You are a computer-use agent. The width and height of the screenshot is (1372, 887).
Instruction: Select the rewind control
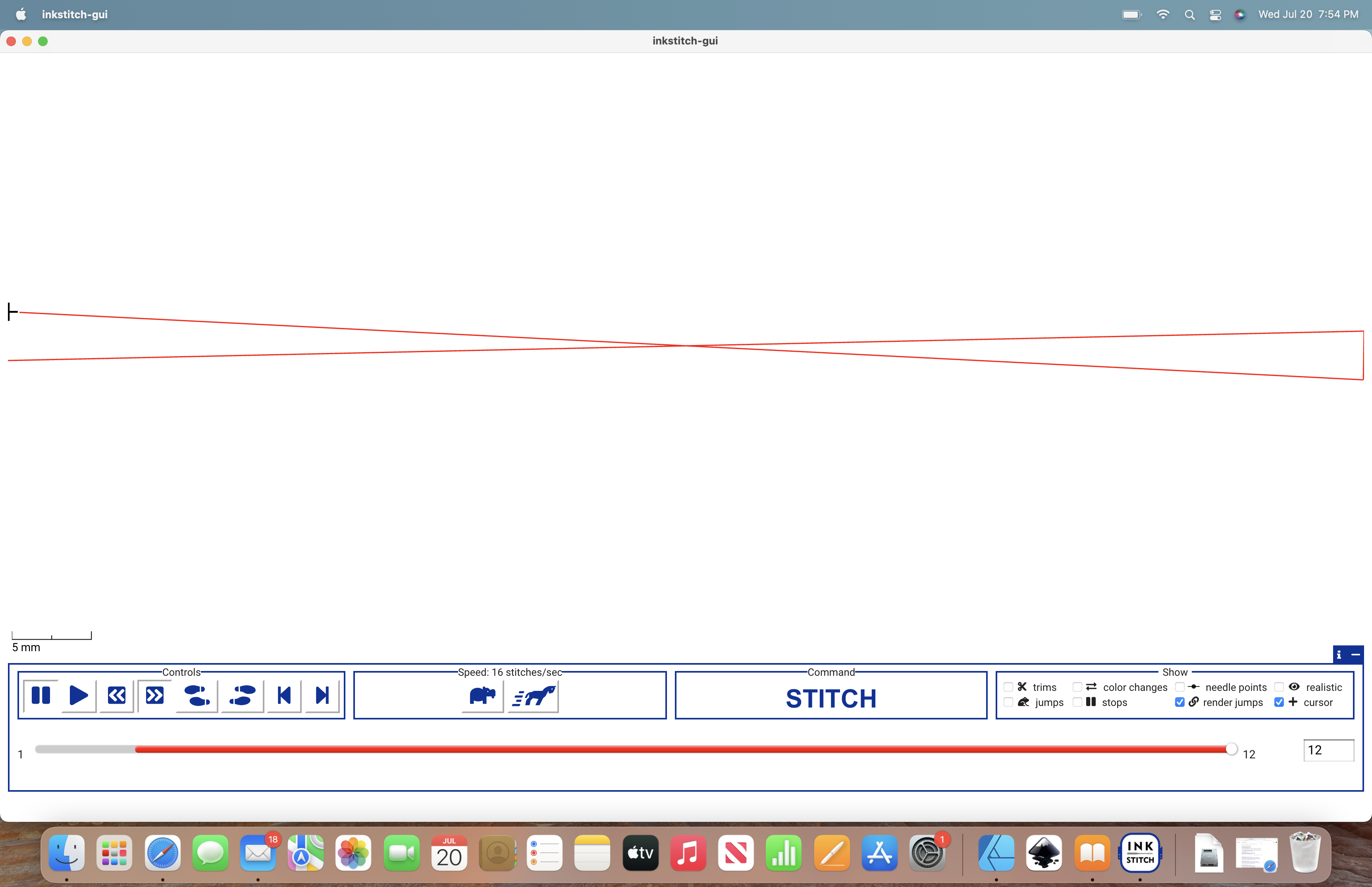point(116,695)
